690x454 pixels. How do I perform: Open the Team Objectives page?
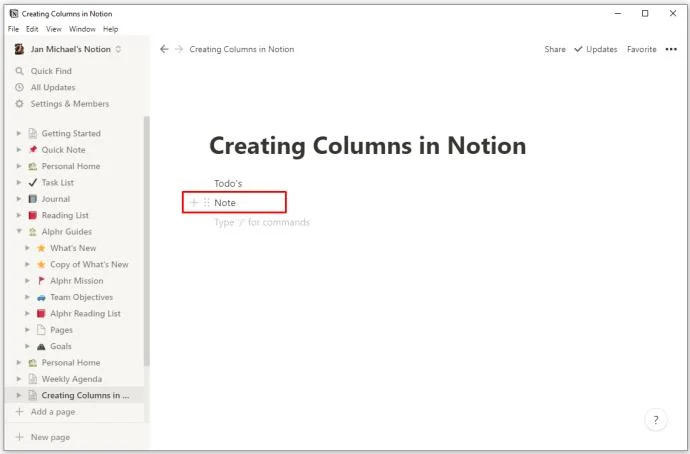tap(81, 297)
